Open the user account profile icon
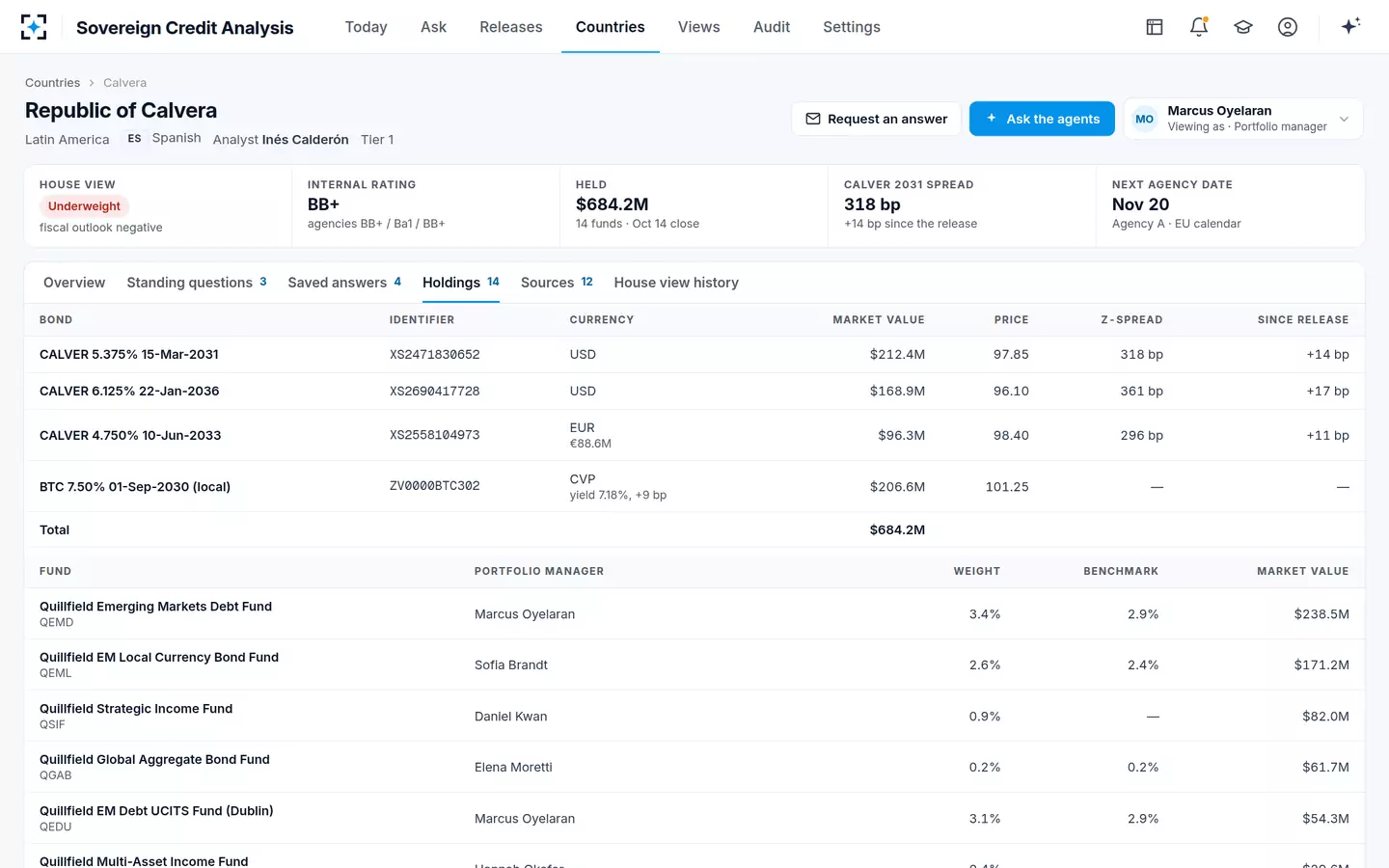Image resolution: width=1389 pixels, height=868 pixels. pyautogui.click(x=1288, y=27)
